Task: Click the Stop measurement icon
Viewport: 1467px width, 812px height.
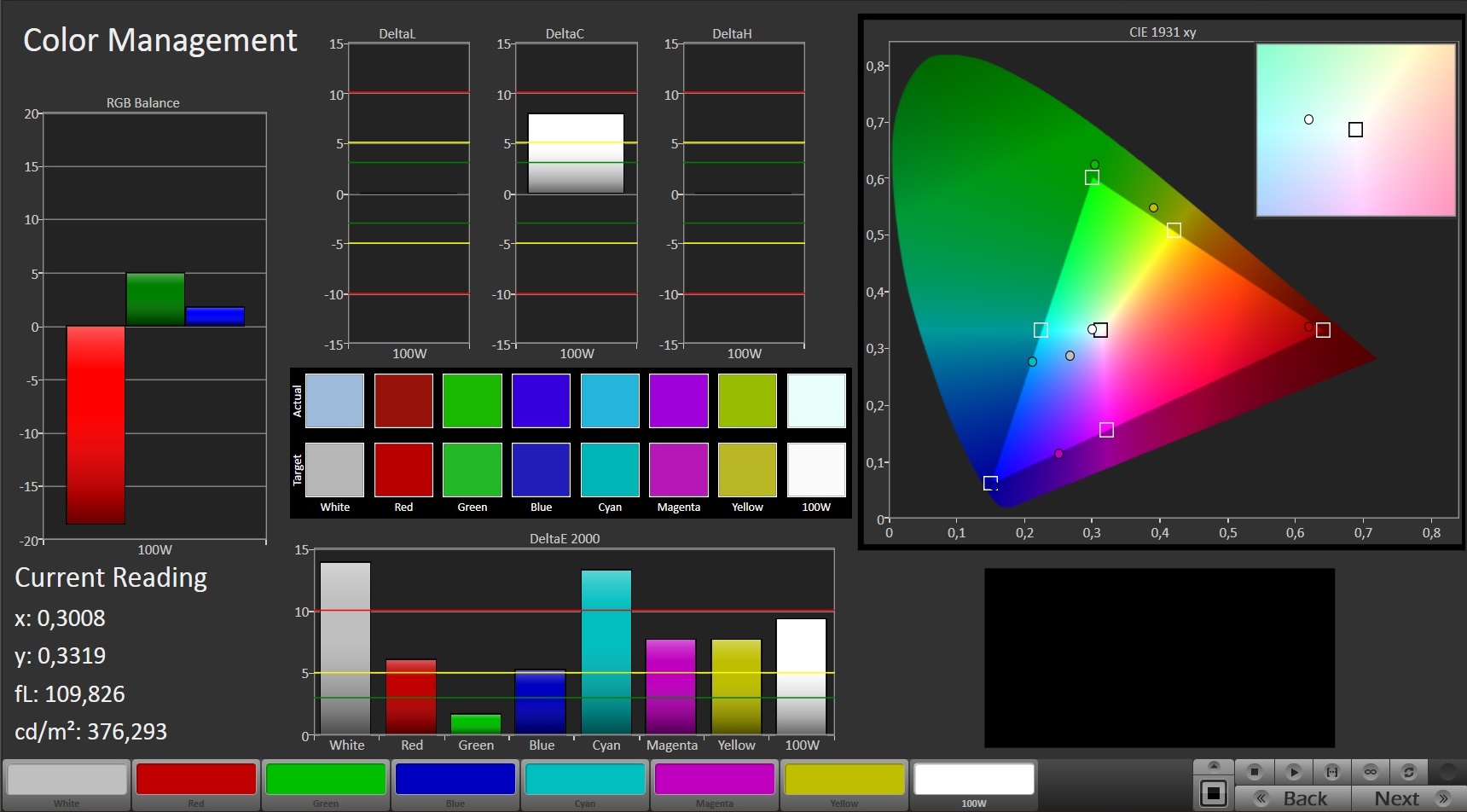Action: [x=1254, y=772]
